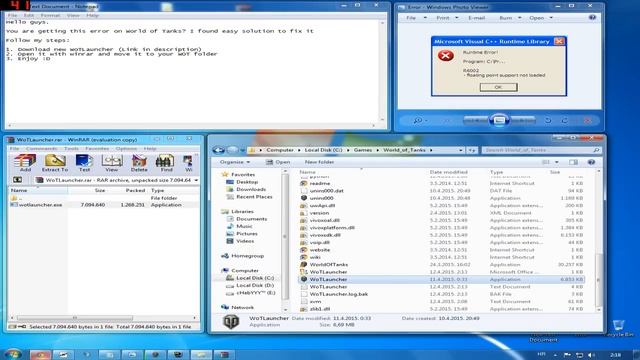Screen dimensions: 640x360
Task: Open the WinRAR Tools menu
Action: coord(71,149)
